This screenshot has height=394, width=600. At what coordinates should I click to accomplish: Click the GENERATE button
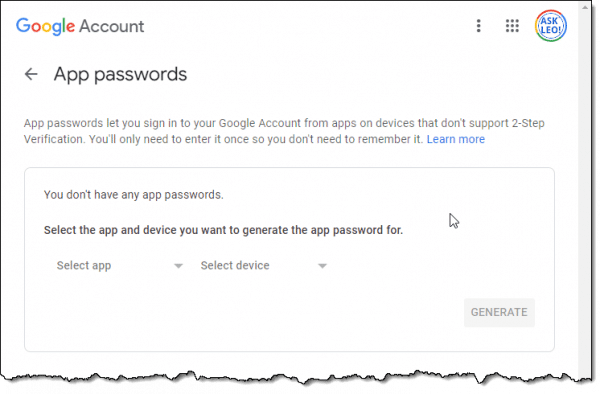499,313
